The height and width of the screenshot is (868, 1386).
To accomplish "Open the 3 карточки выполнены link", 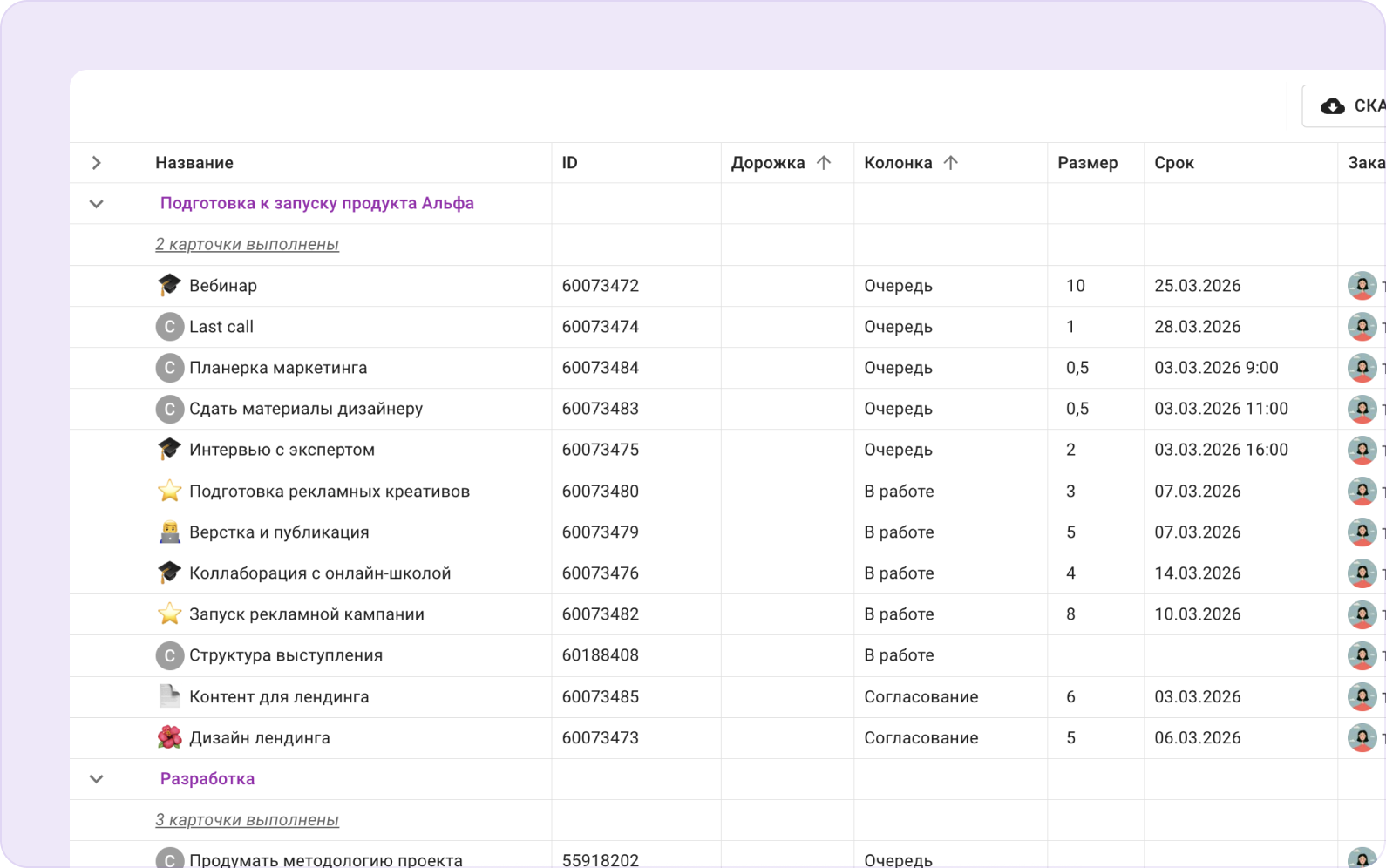I will coord(247,820).
